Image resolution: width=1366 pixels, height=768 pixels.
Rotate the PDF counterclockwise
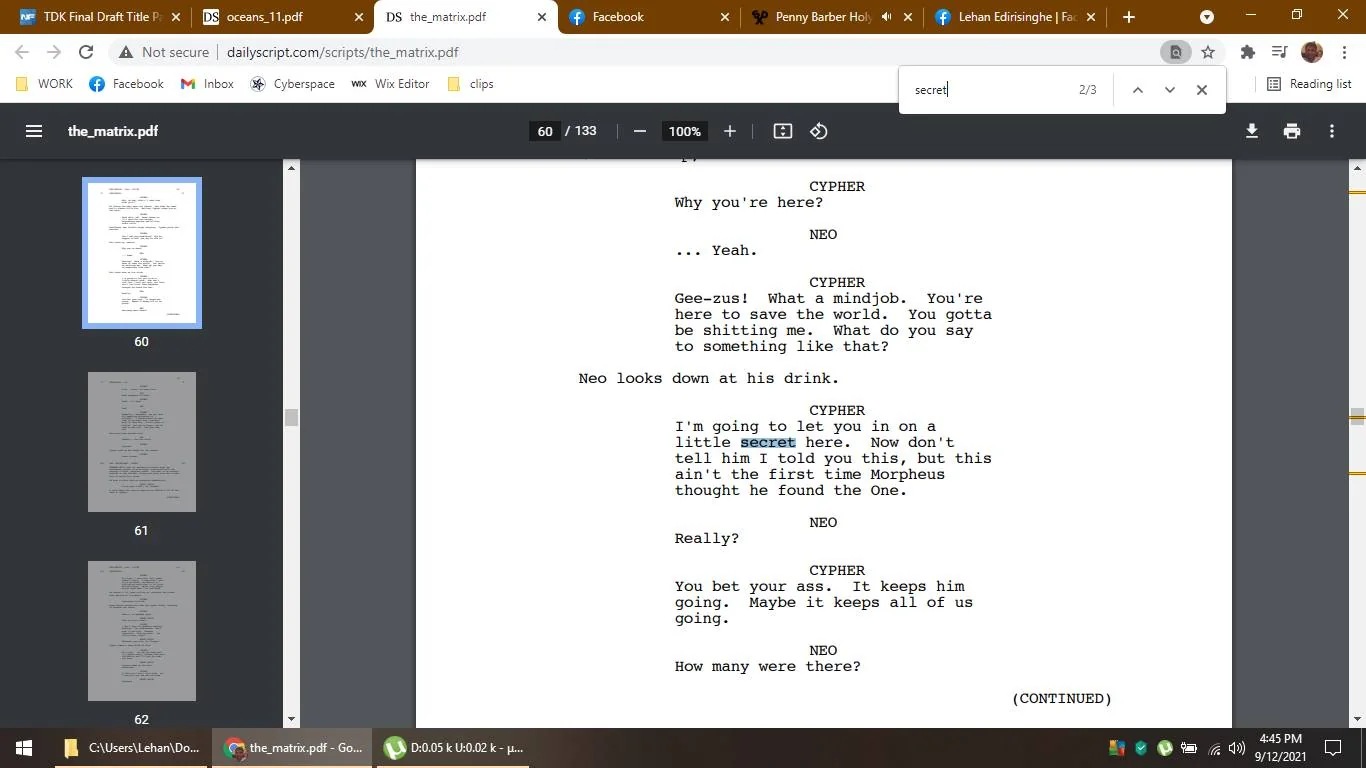[819, 131]
